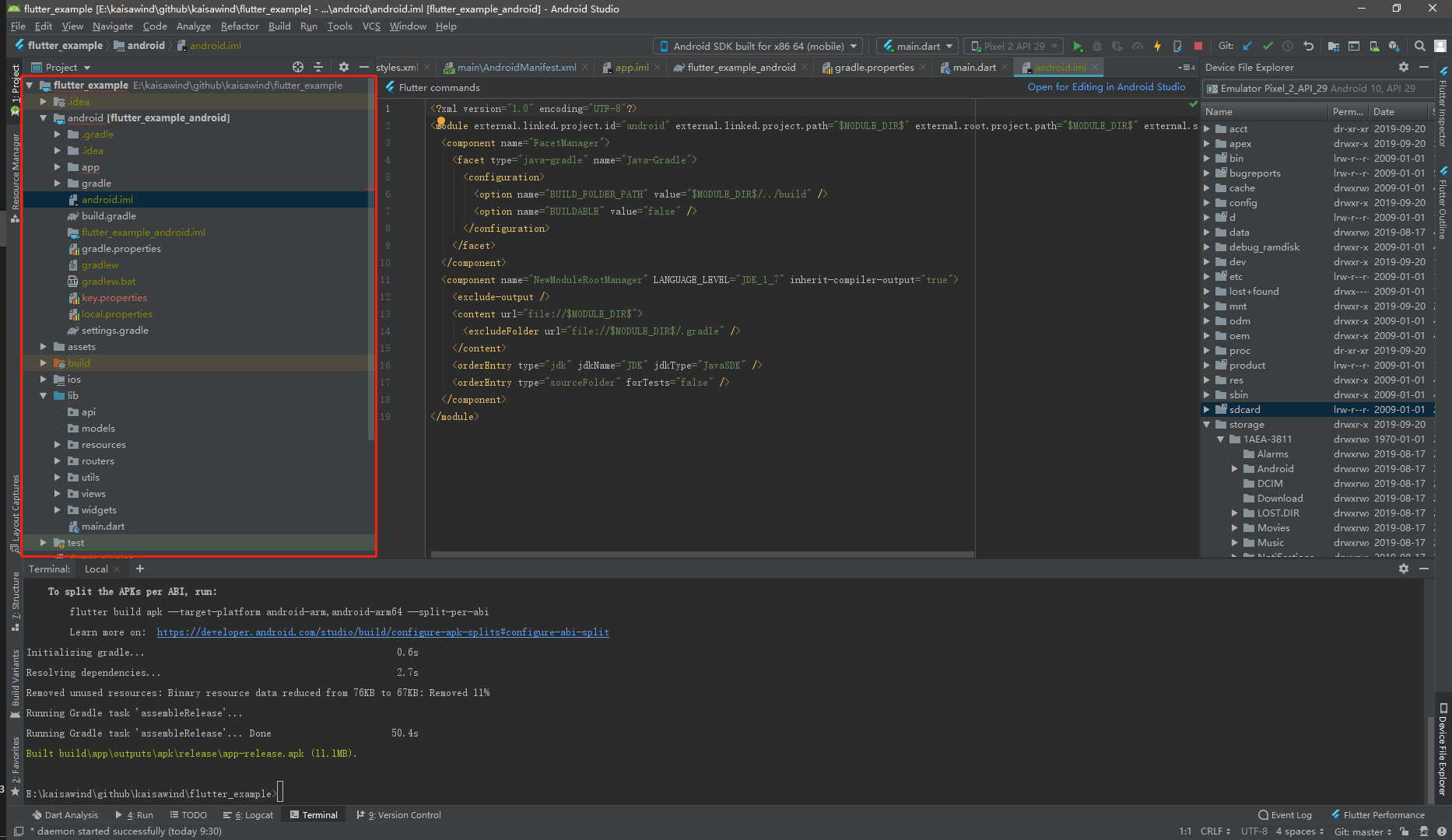Toggle Favorites side tool button
The width and height of the screenshot is (1452, 840).
pyautogui.click(x=15, y=765)
